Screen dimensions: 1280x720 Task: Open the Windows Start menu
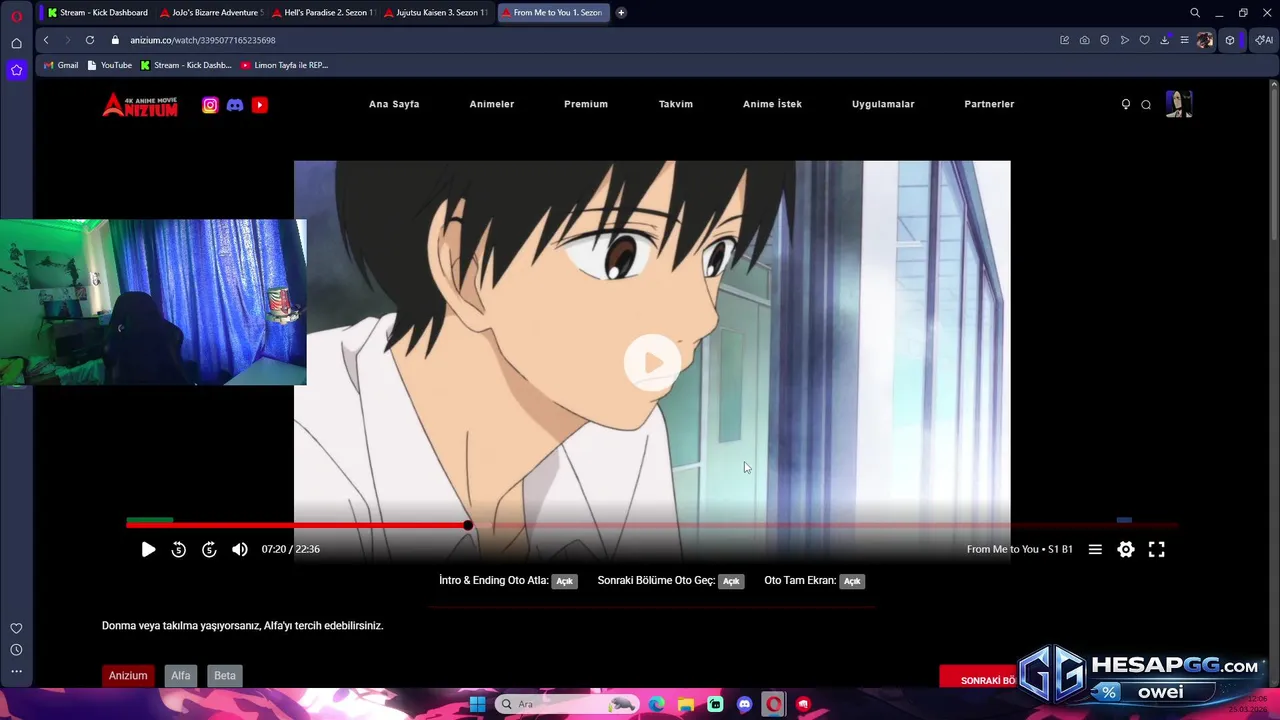pos(477,704)
